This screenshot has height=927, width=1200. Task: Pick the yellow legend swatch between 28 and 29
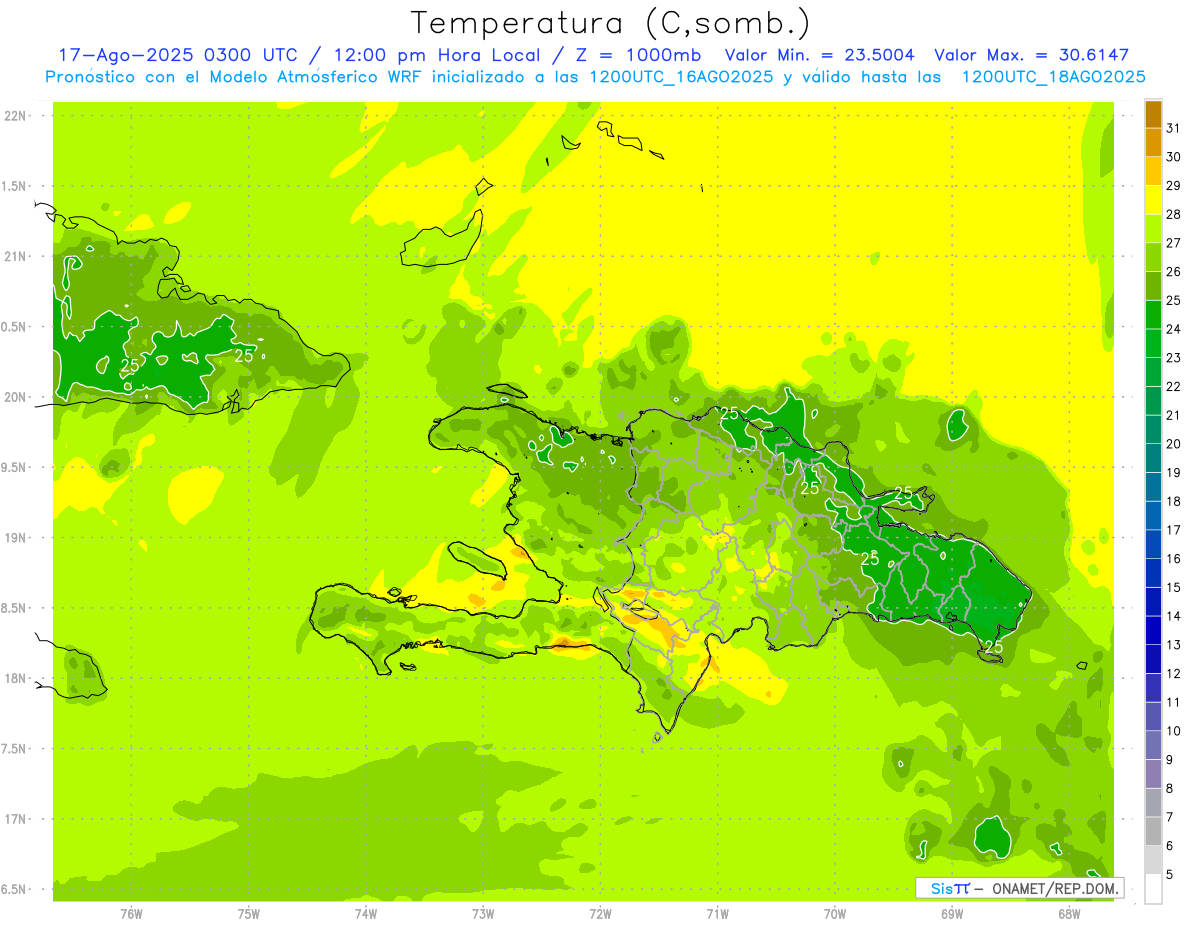coord(1153,200)
